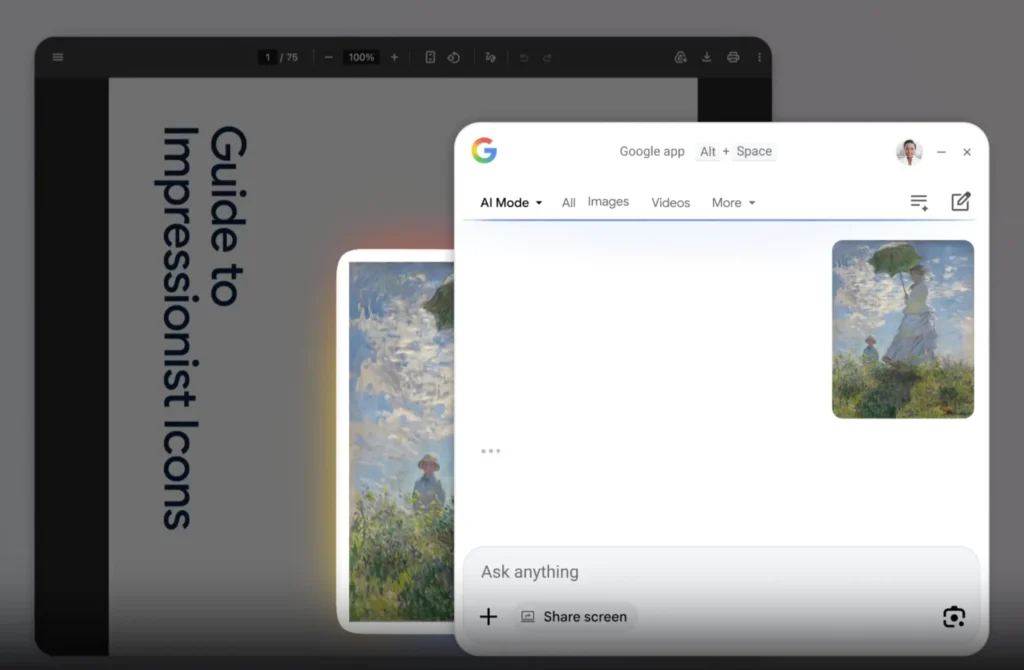Screen dimensions: 1024x670
Task: Open the Monet painting thumbnail in chat
Action: click(902, 329)
